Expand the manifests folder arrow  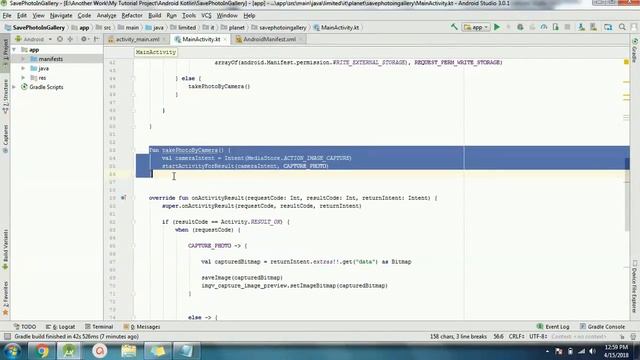(x=23, y=59)
